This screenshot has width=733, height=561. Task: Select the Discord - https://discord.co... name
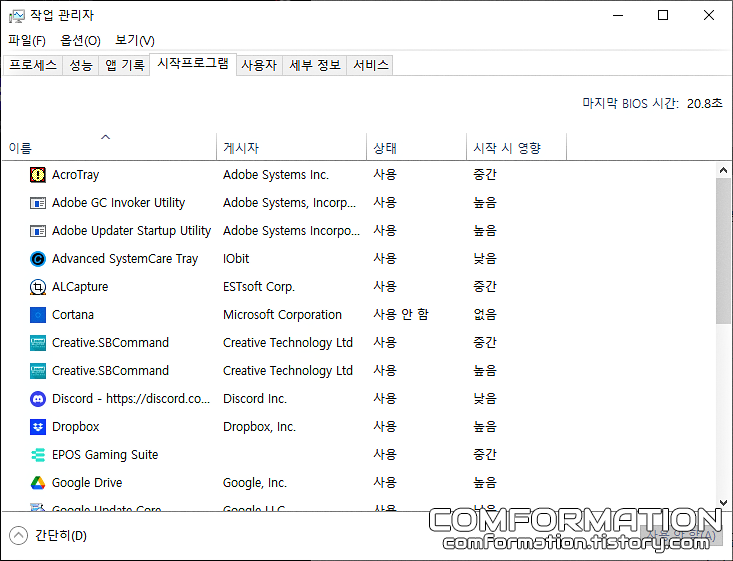tap(131, 399)
